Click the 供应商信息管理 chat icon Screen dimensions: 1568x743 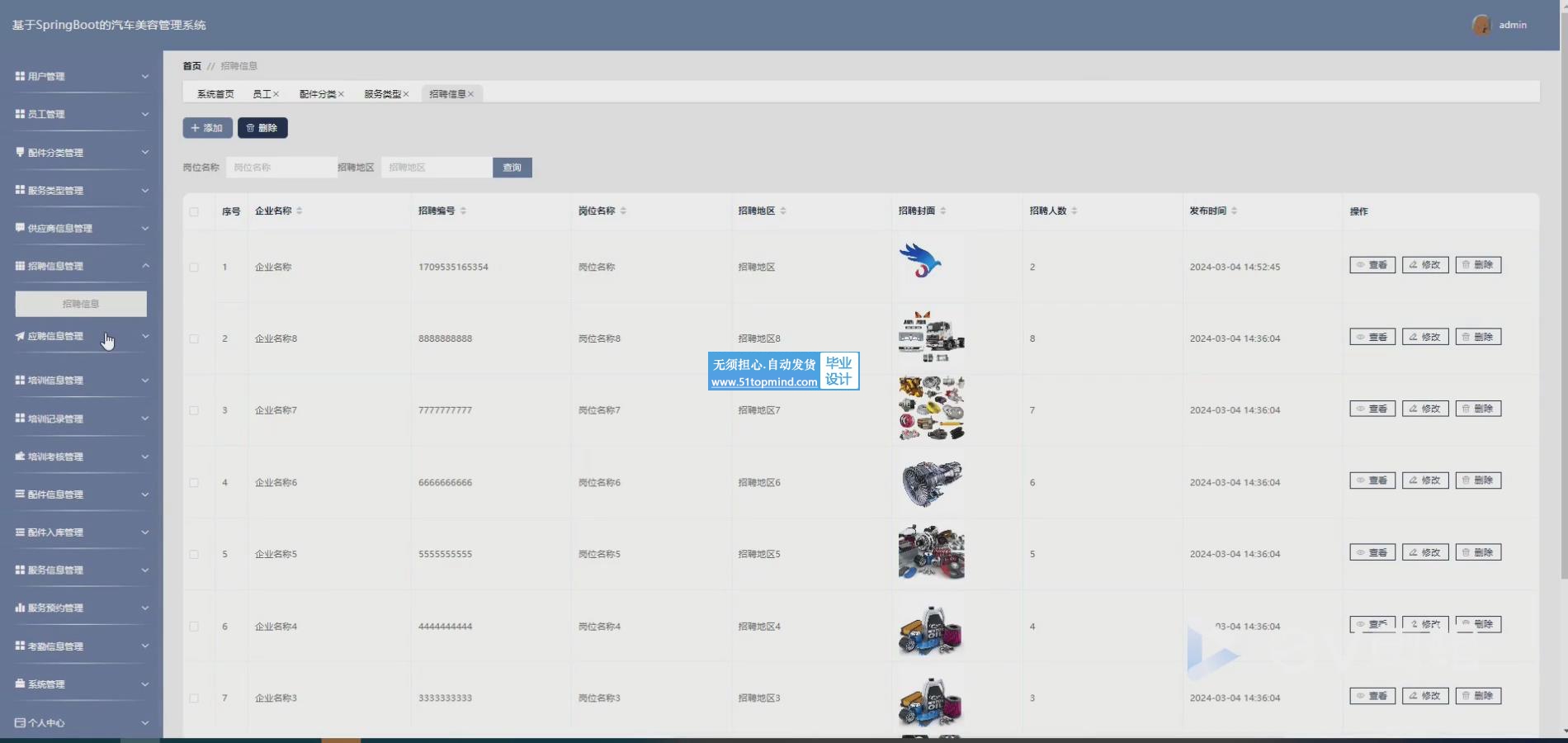click(20, 228)
